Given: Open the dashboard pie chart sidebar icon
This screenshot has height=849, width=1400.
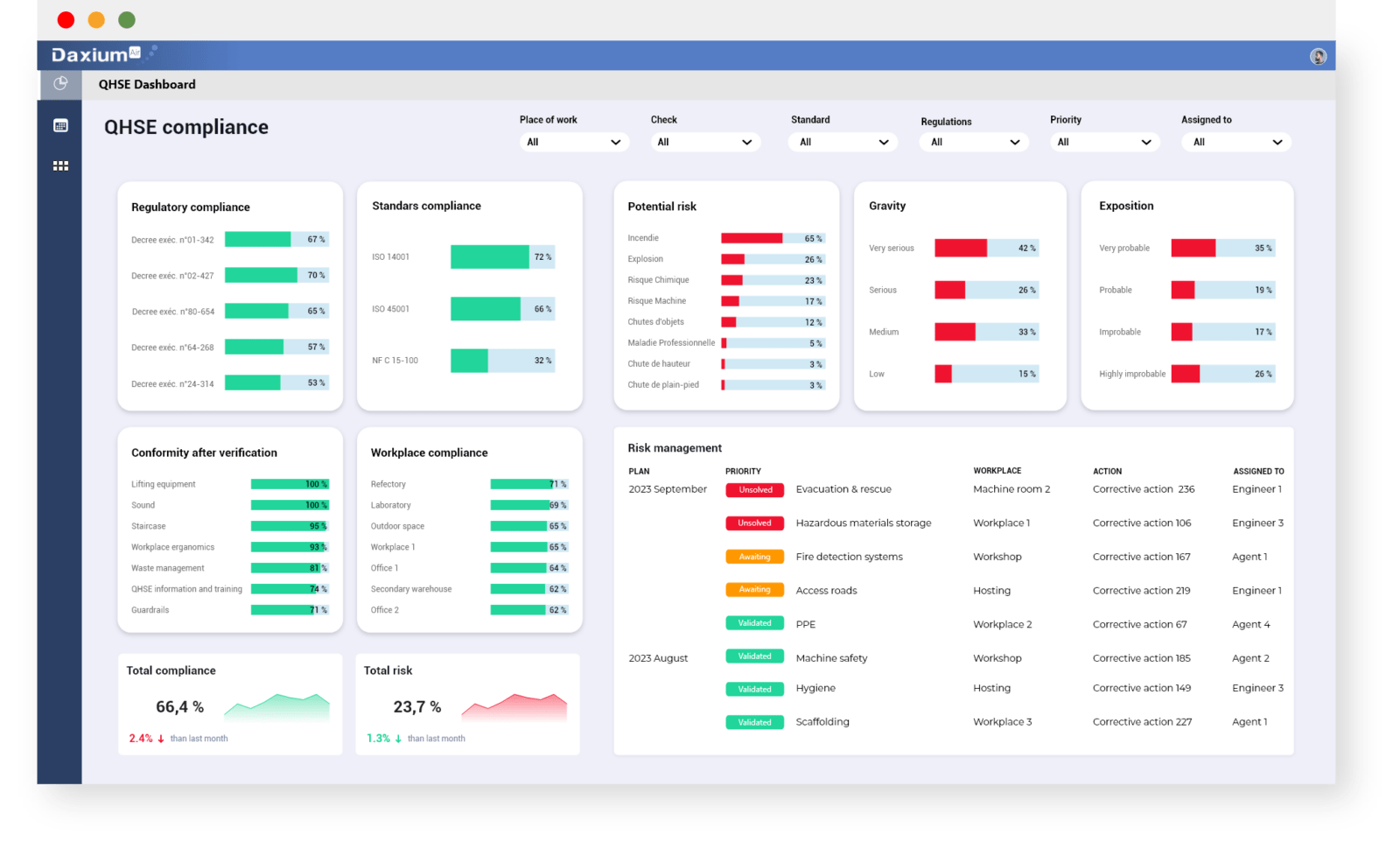Looking at the screenshot, I should tap(60, 84).
